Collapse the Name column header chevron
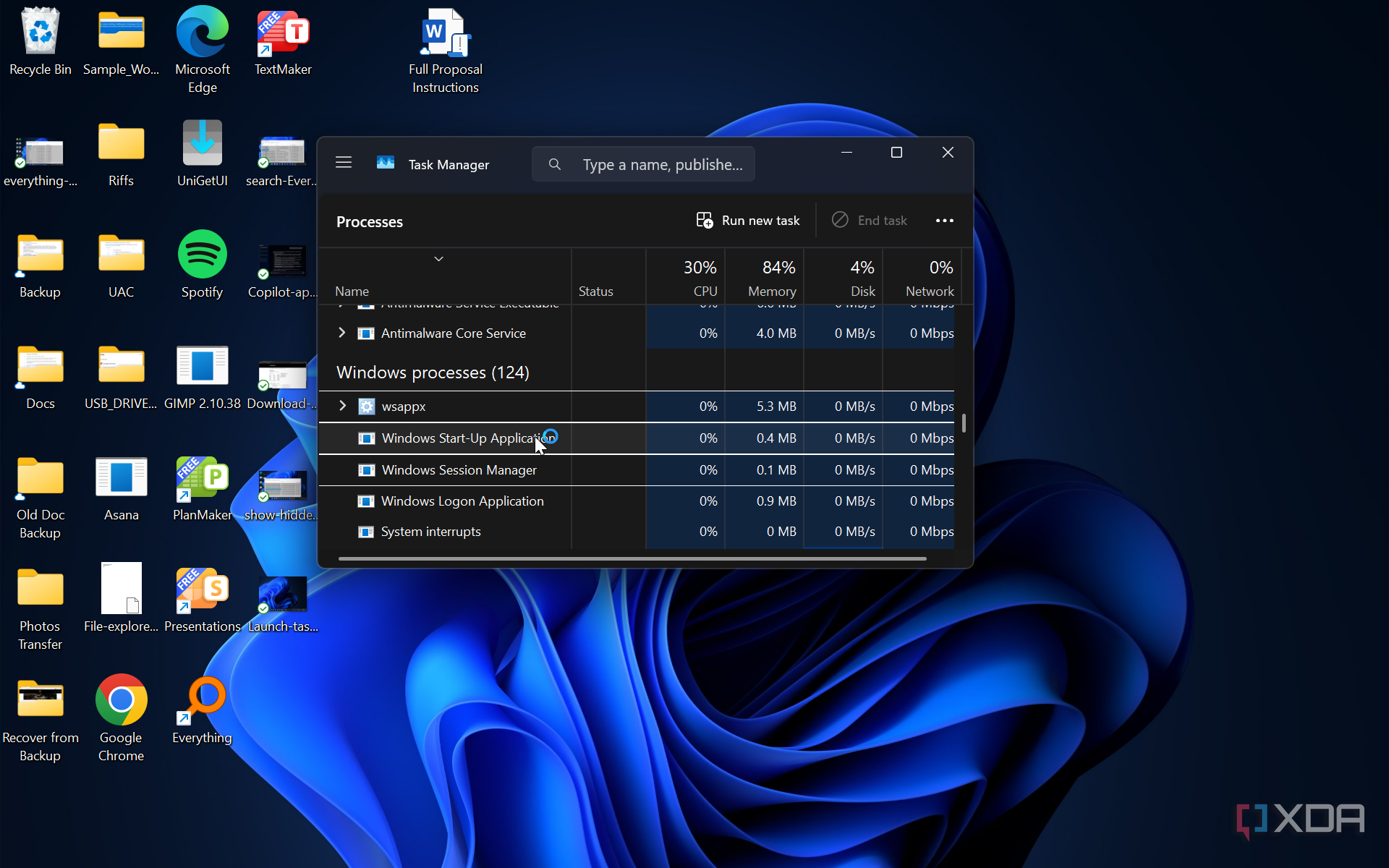This screenshot has height=868, width=1389. pos(438,259)
